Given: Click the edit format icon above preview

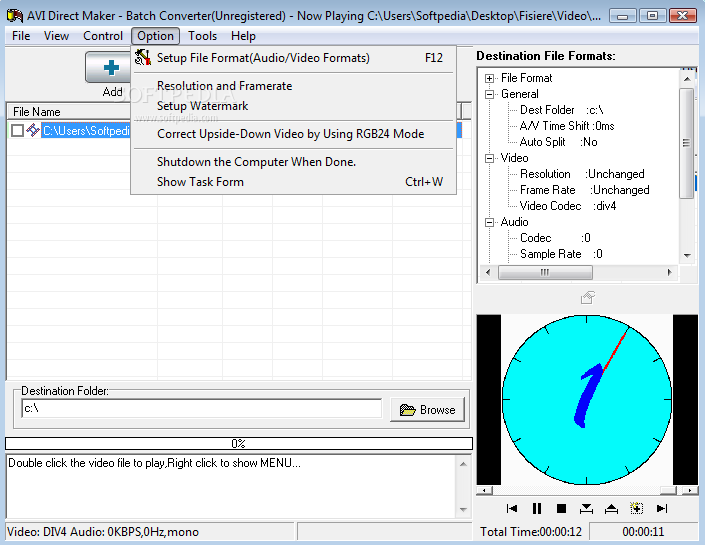Looking at the screenshot, I should [x=587, y=298].
